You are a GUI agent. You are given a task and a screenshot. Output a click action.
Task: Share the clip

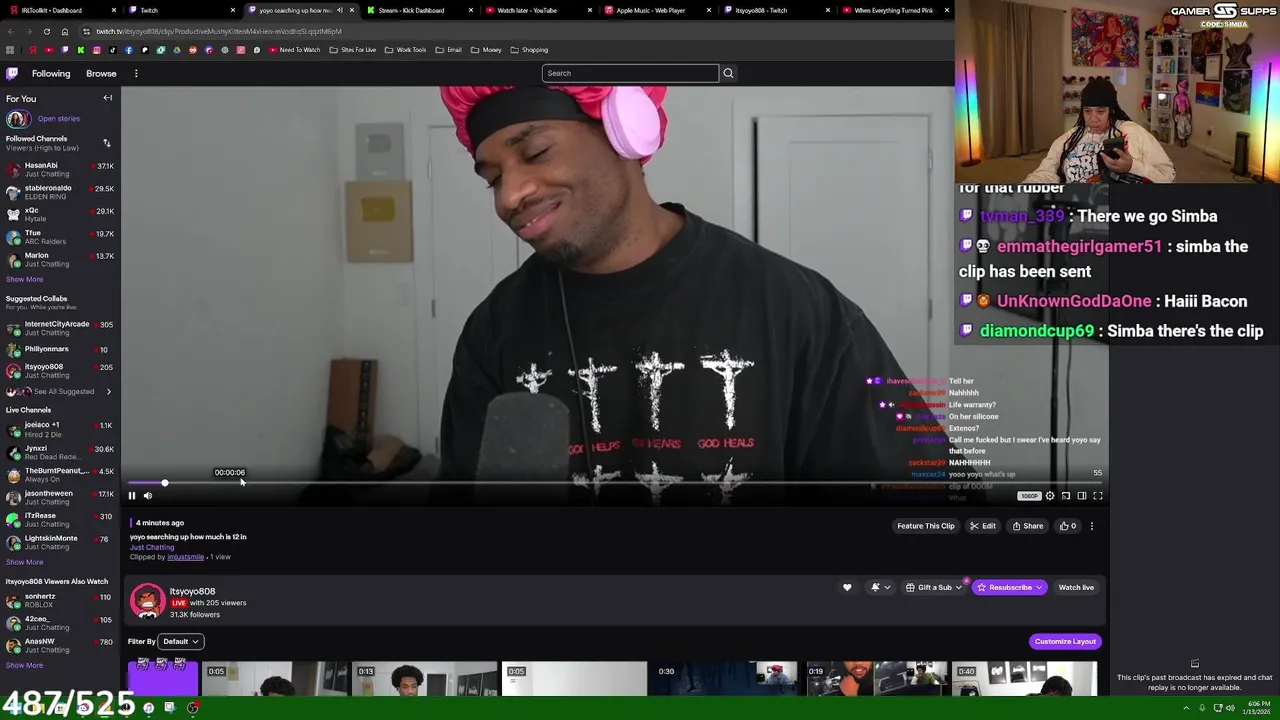pyautogui.click(x=1027, y=526)
